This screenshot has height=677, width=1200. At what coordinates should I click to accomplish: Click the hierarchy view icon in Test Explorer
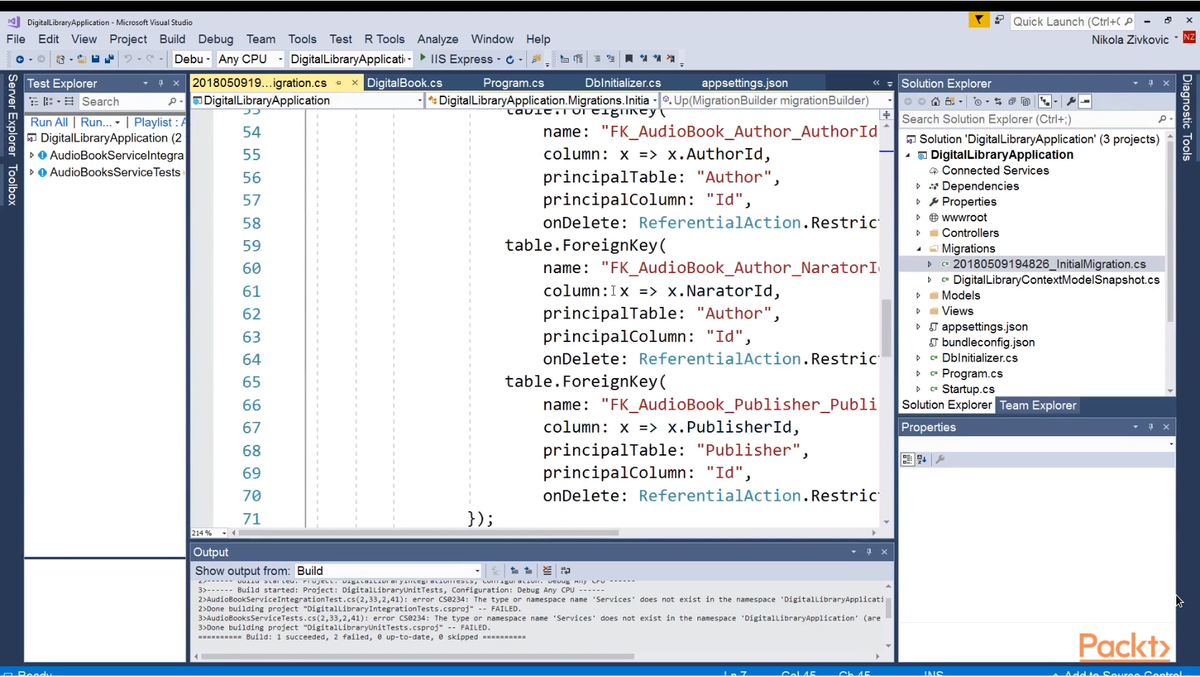click(33, 102)
